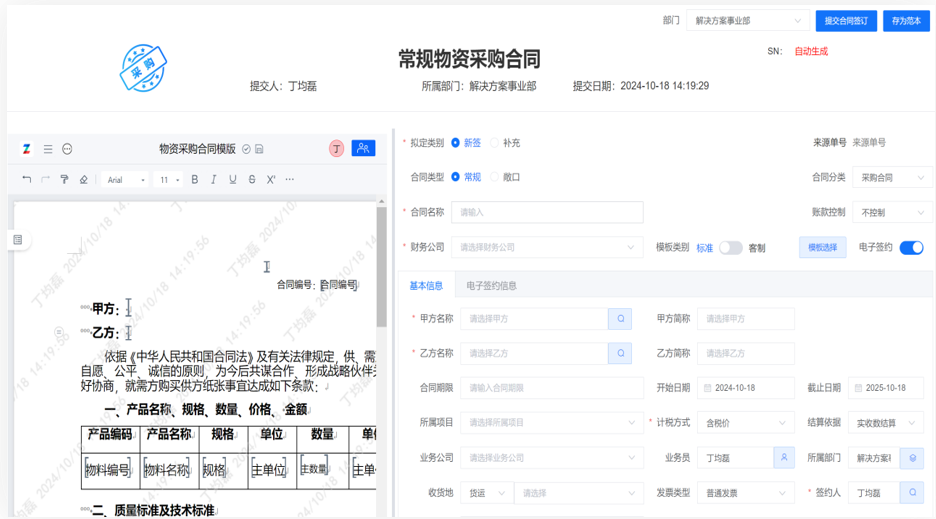936x519 pixels.
Task: Open the 合同分类 dropdown
Action: (886, 177)
